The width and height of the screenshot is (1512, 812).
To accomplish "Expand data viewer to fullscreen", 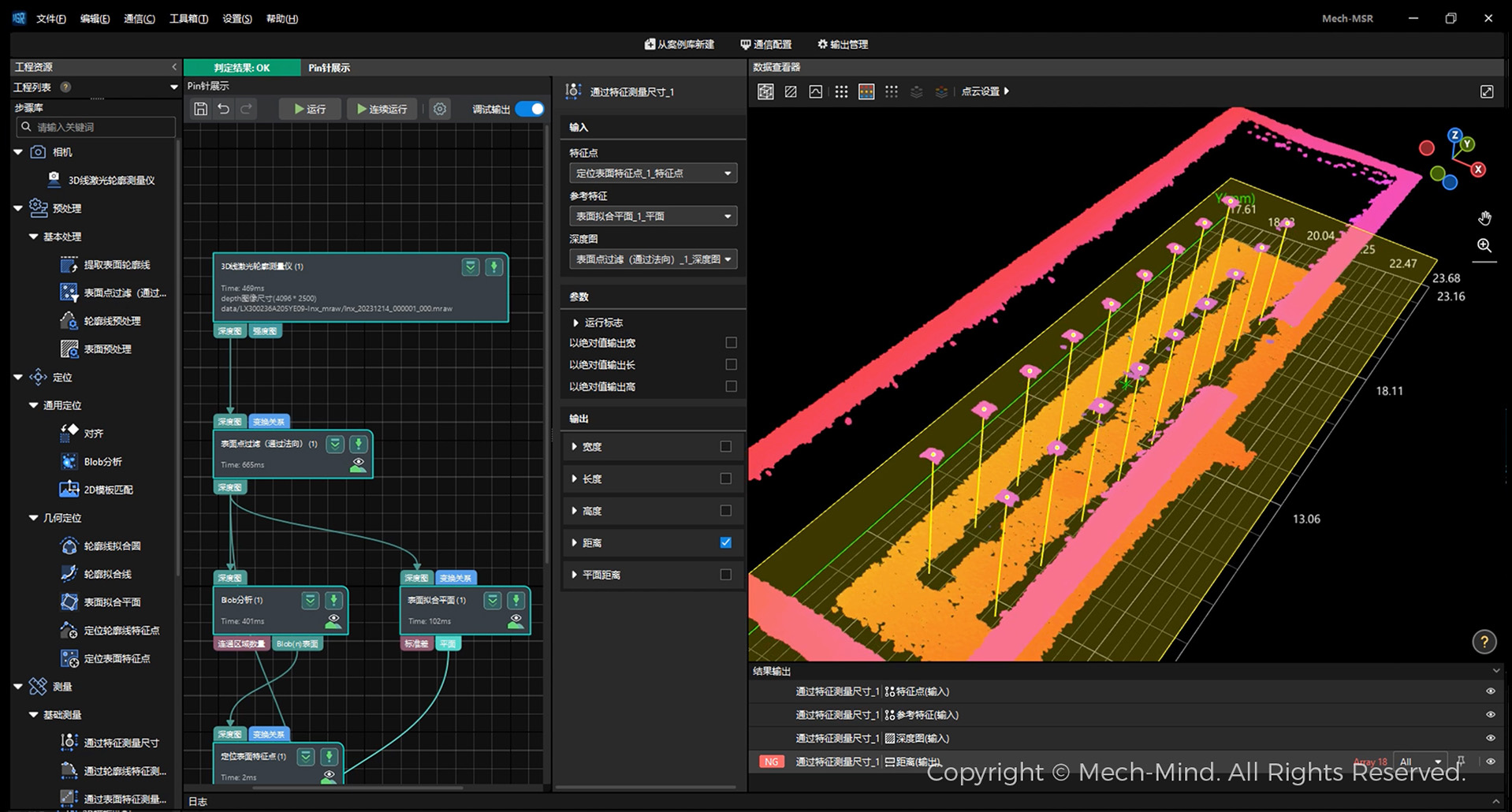I will point(1487,91).
